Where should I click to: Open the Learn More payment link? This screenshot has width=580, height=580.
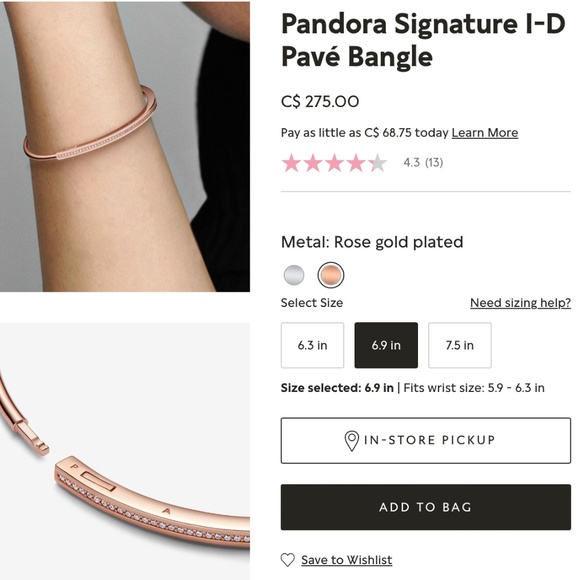pos(485,133)
